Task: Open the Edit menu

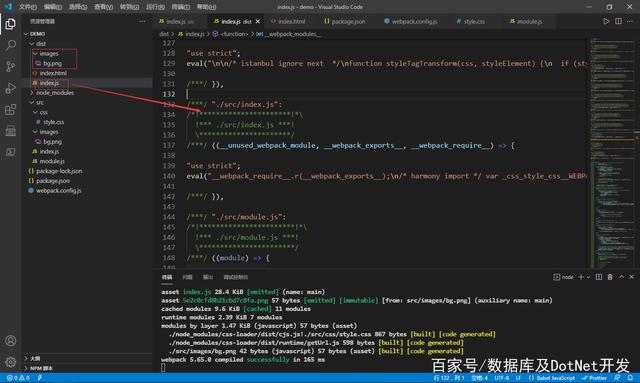Action: tap(53, 7)
